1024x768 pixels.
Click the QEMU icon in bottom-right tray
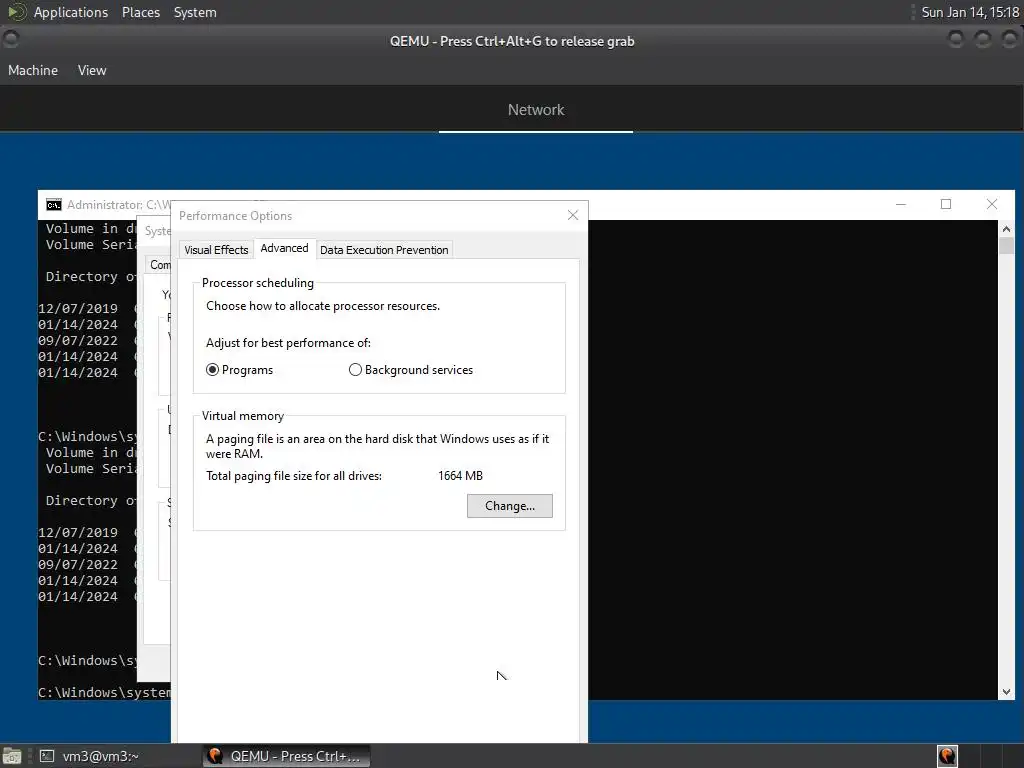click(x=947, y=756)
